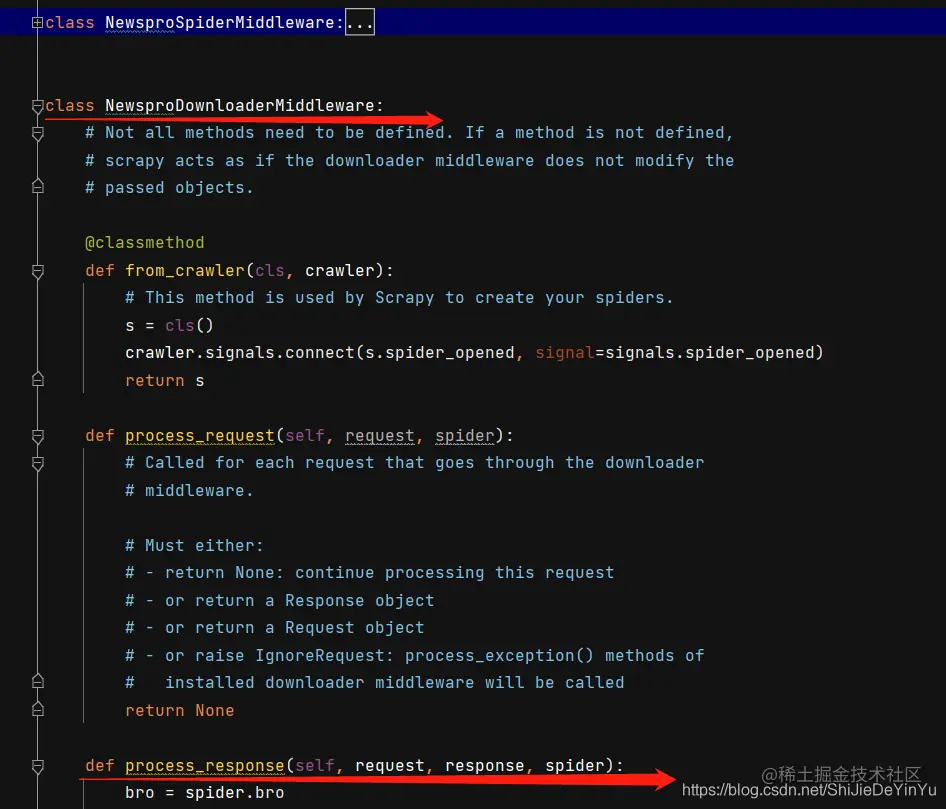Click fold end marker at 'passed objects' line
The width and height of the screenshot is (946, 809).
37,187
